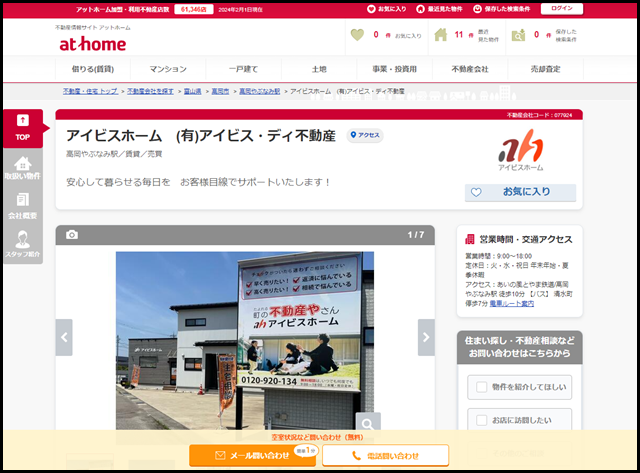Click 富山県 breadcrumb link
Image resolution: width=640 pixels, height=473 pixels.
pos(192,91)
